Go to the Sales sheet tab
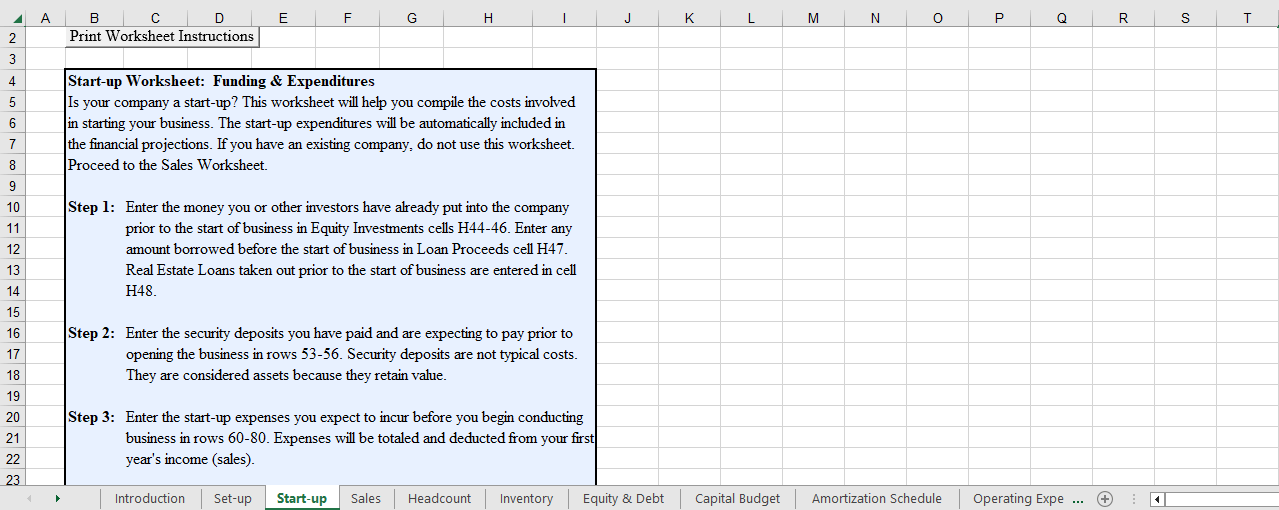Screen dimensions: 1279x510 pyautogui.click(x=366, y=499)
